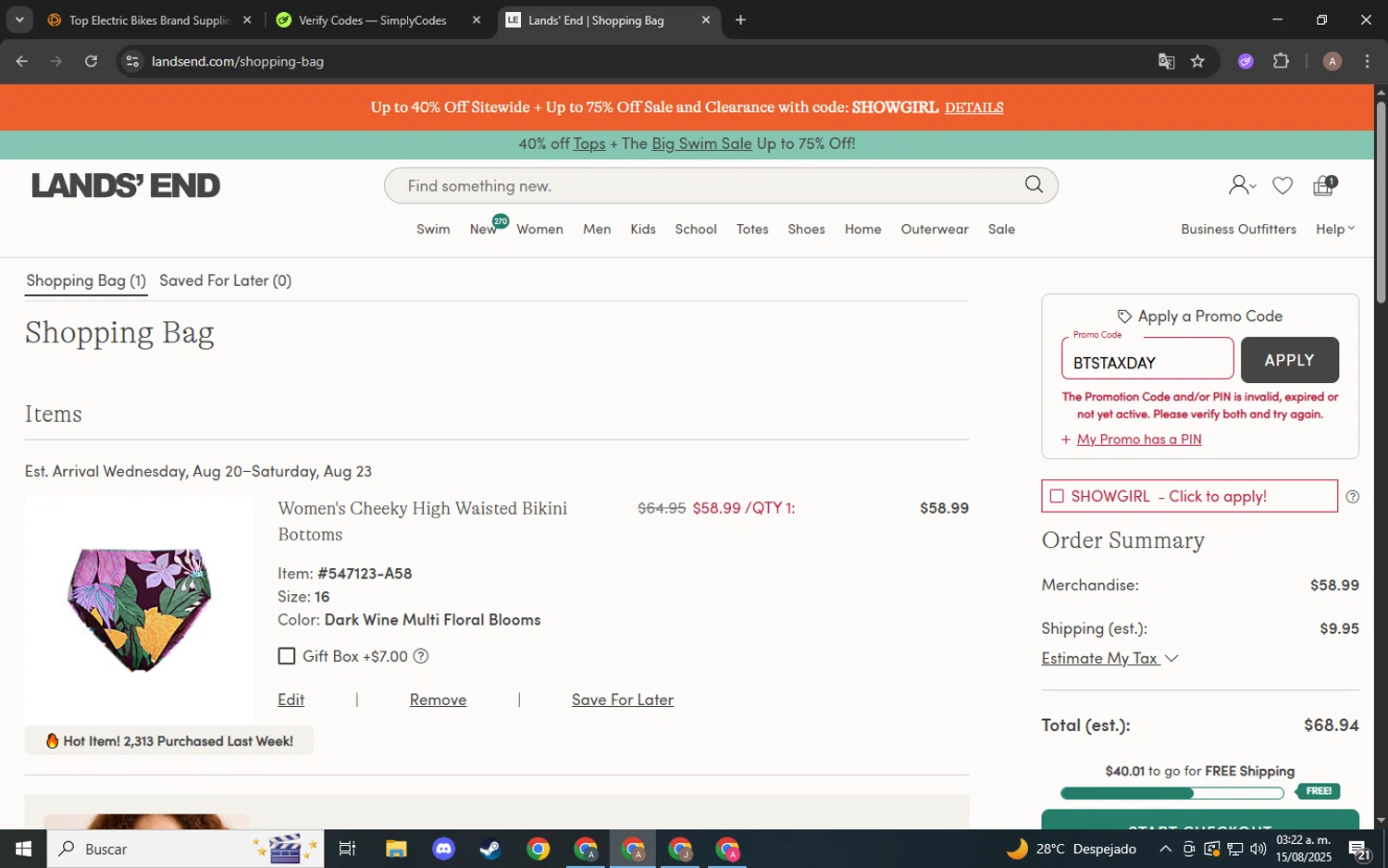Screen dimensions: 1388x868
Task: Remove the item from bag
Action: tap(438, 700)
